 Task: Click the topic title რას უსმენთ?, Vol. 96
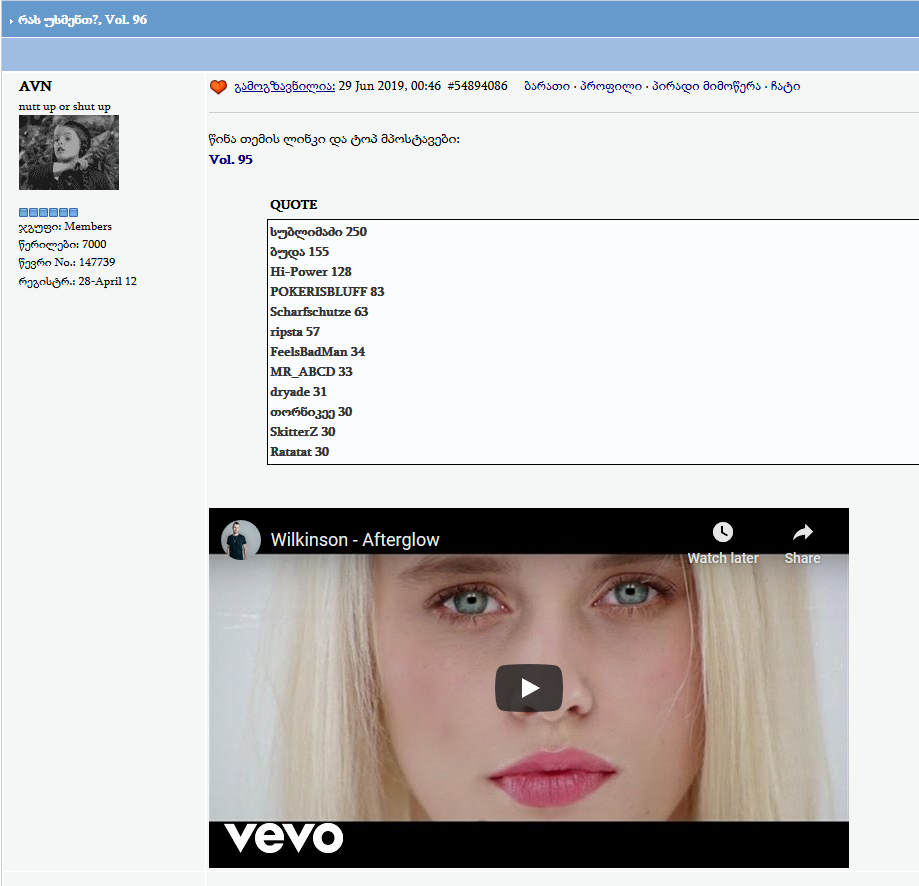pos(83,20)
